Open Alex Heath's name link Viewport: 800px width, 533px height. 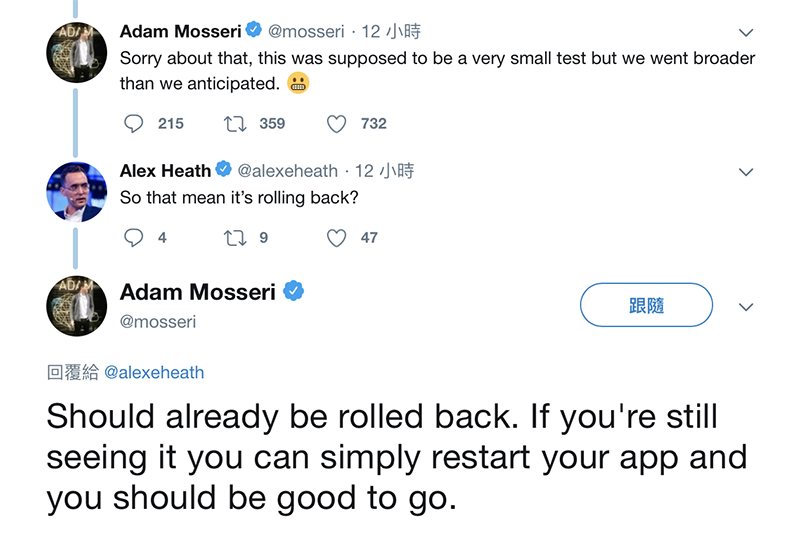165,171
